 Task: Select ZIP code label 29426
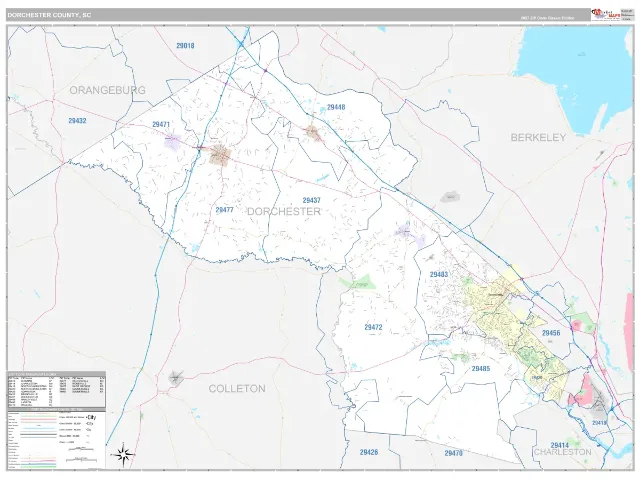369,452
